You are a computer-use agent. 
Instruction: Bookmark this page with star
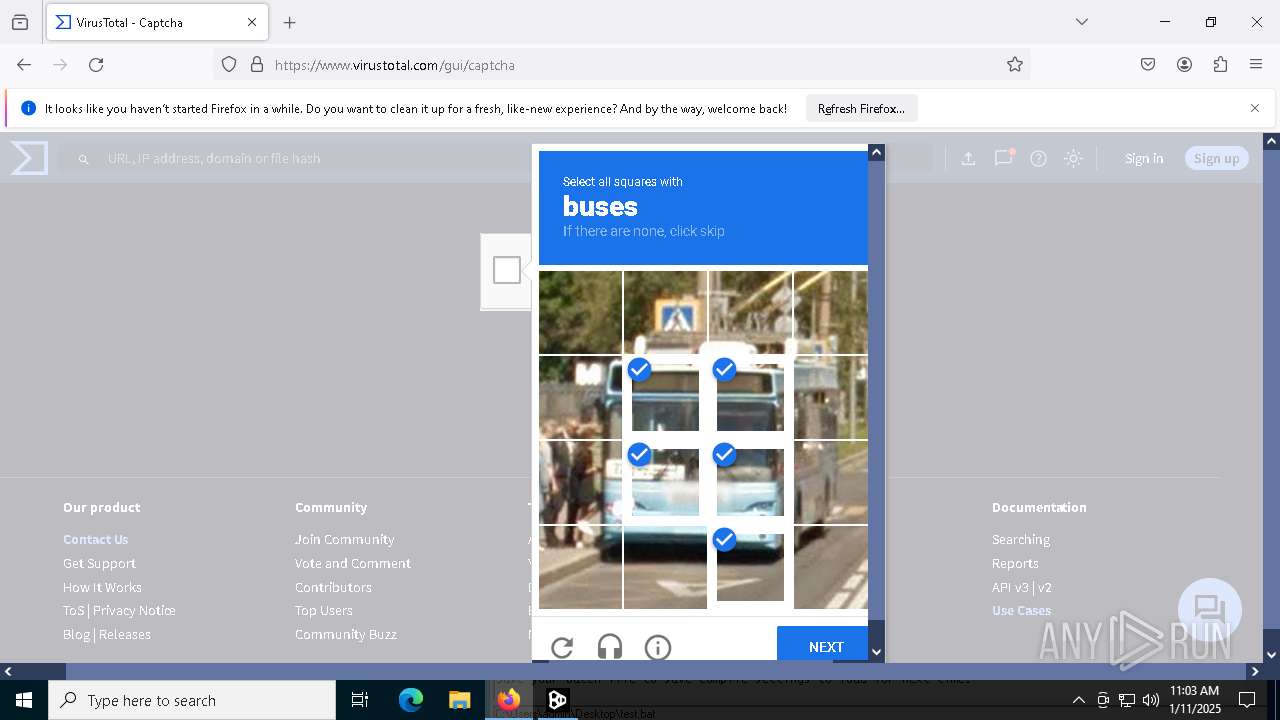coord(1015,65)
